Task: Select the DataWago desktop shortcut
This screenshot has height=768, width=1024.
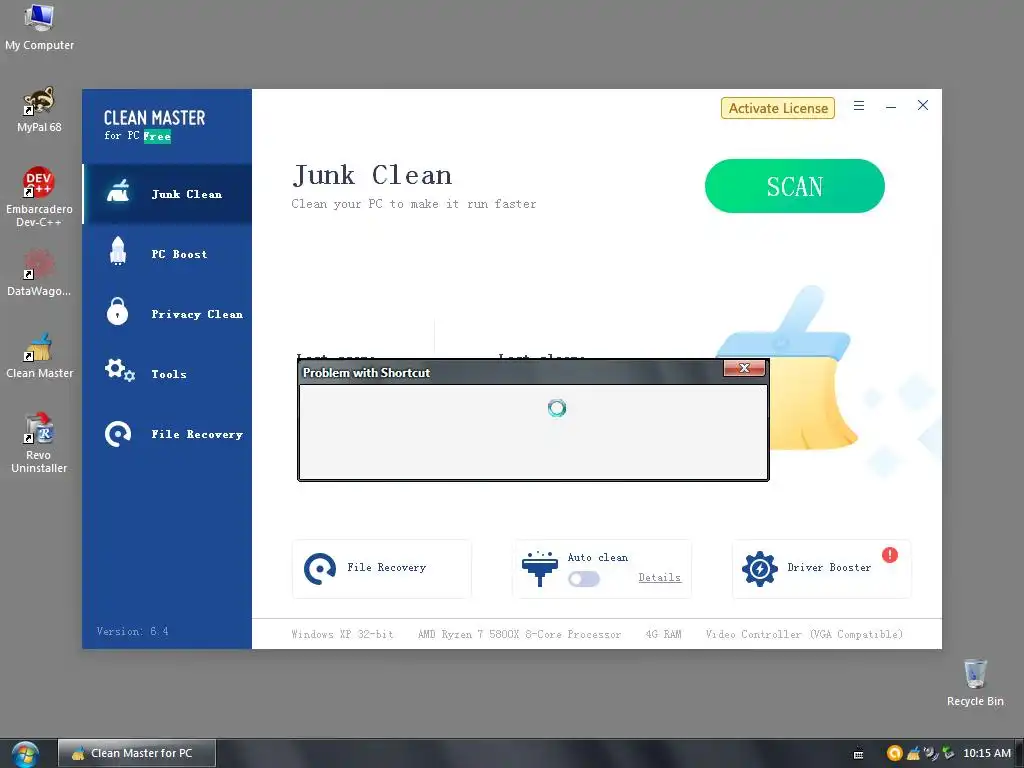Action: point(39,273)
